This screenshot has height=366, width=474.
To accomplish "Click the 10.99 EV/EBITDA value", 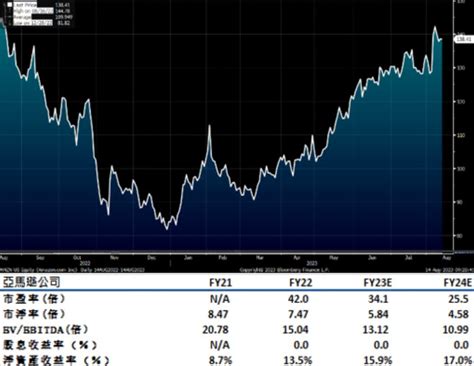I will (456, 330).
